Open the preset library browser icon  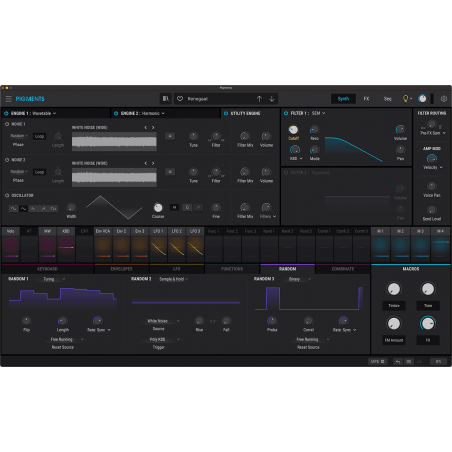[166, 99]
